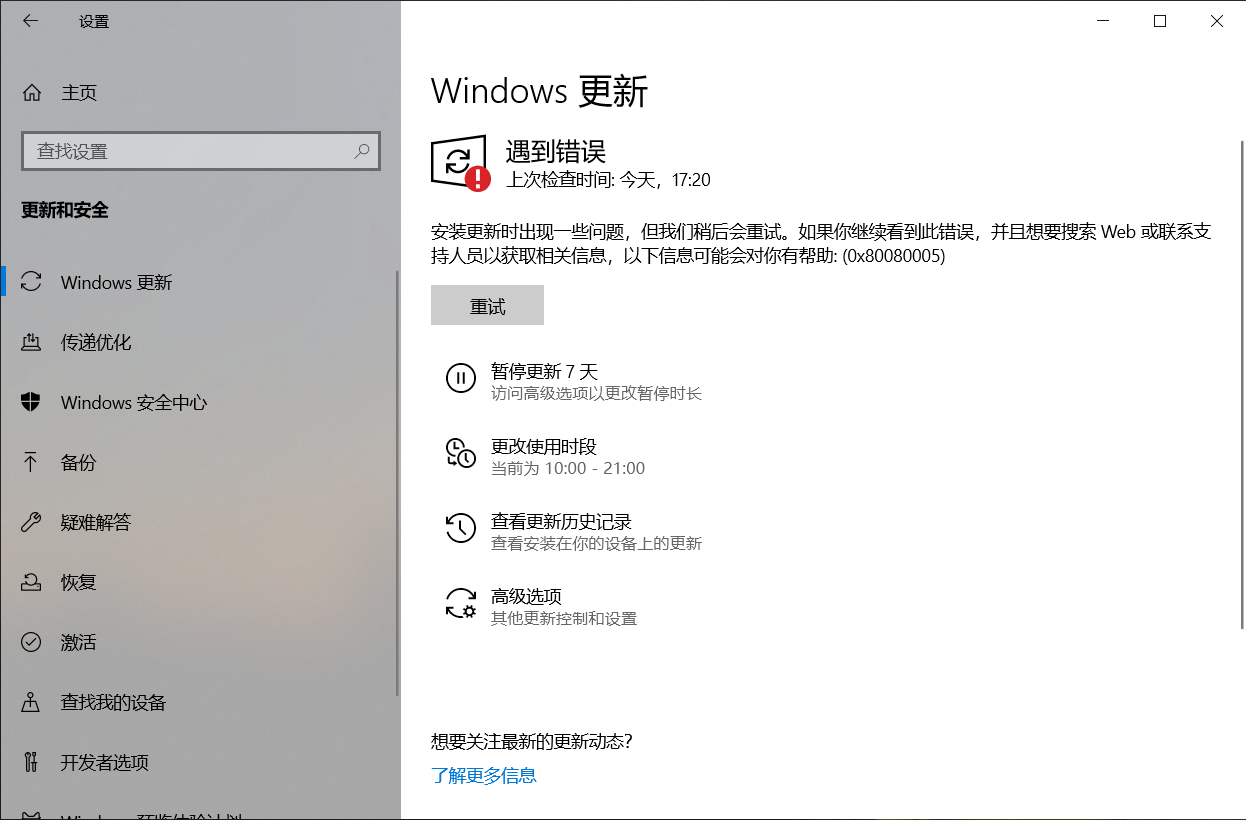The height and width of the screenshot is (820, 1246).
Task: Click the 传递优化 icon
Action: (31, 342)
